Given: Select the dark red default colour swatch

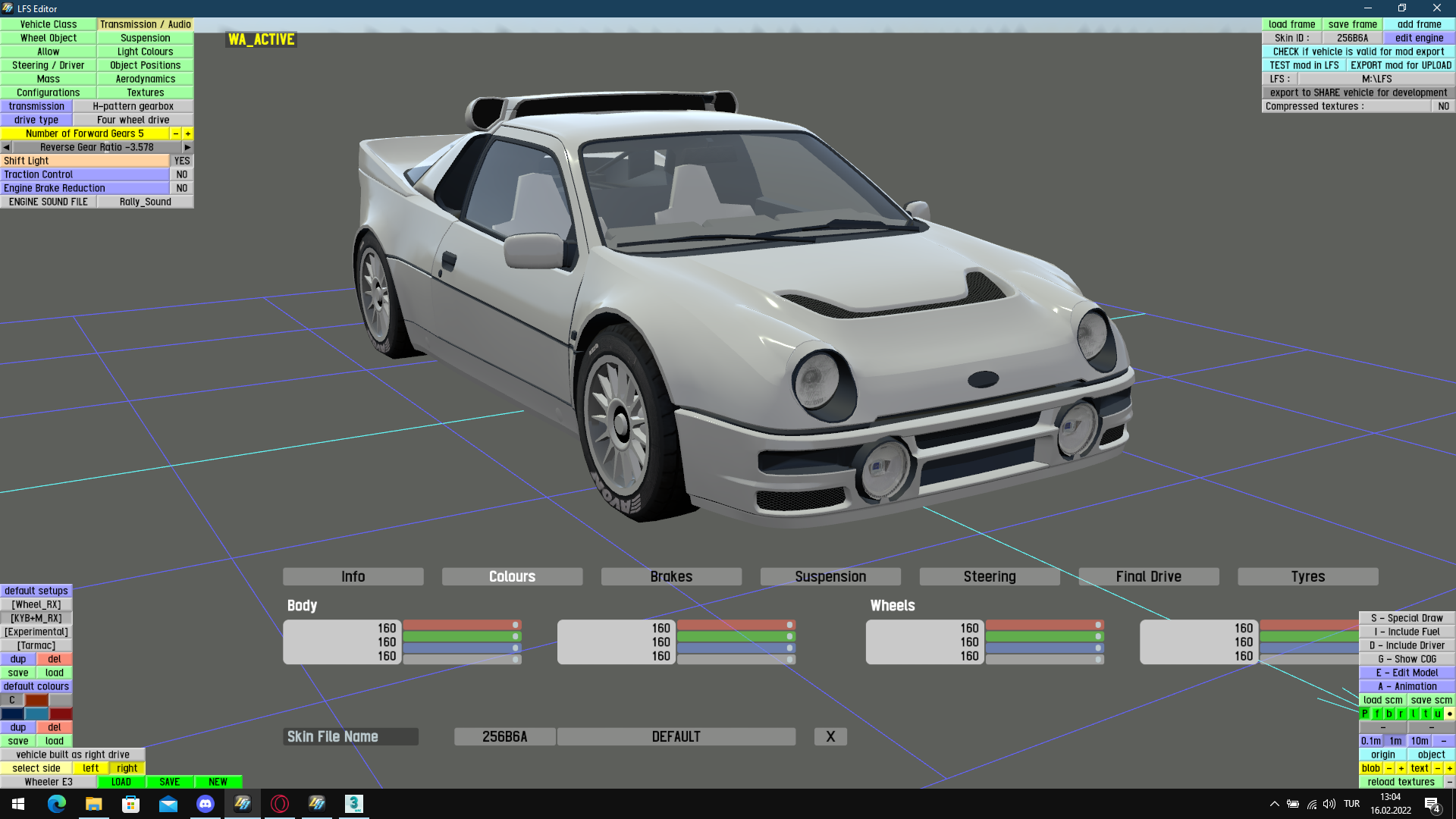Looking at the screenshot, I should (61, 714).
